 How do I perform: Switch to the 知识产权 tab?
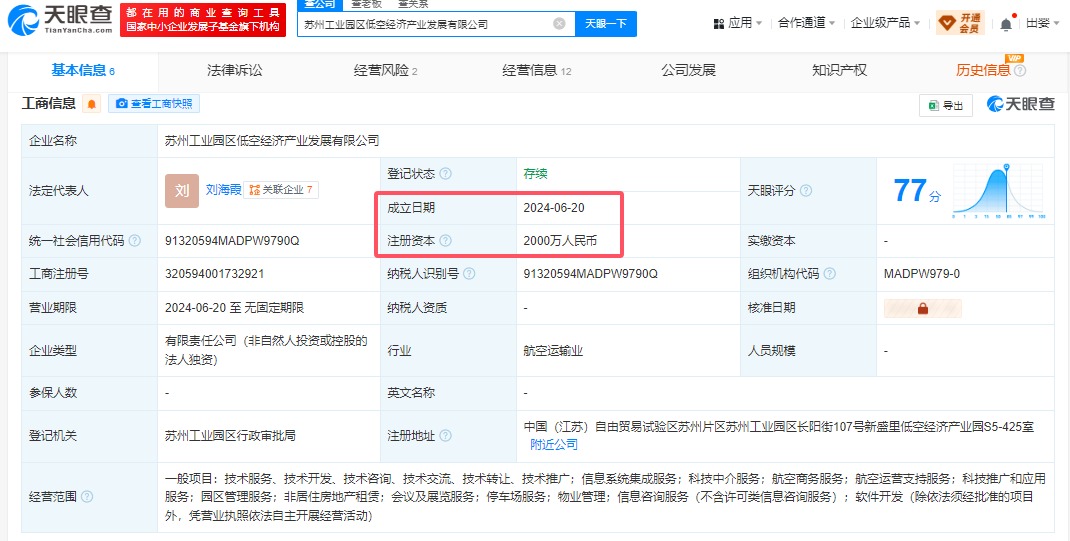pyautogui.click(x=839, y=70)
